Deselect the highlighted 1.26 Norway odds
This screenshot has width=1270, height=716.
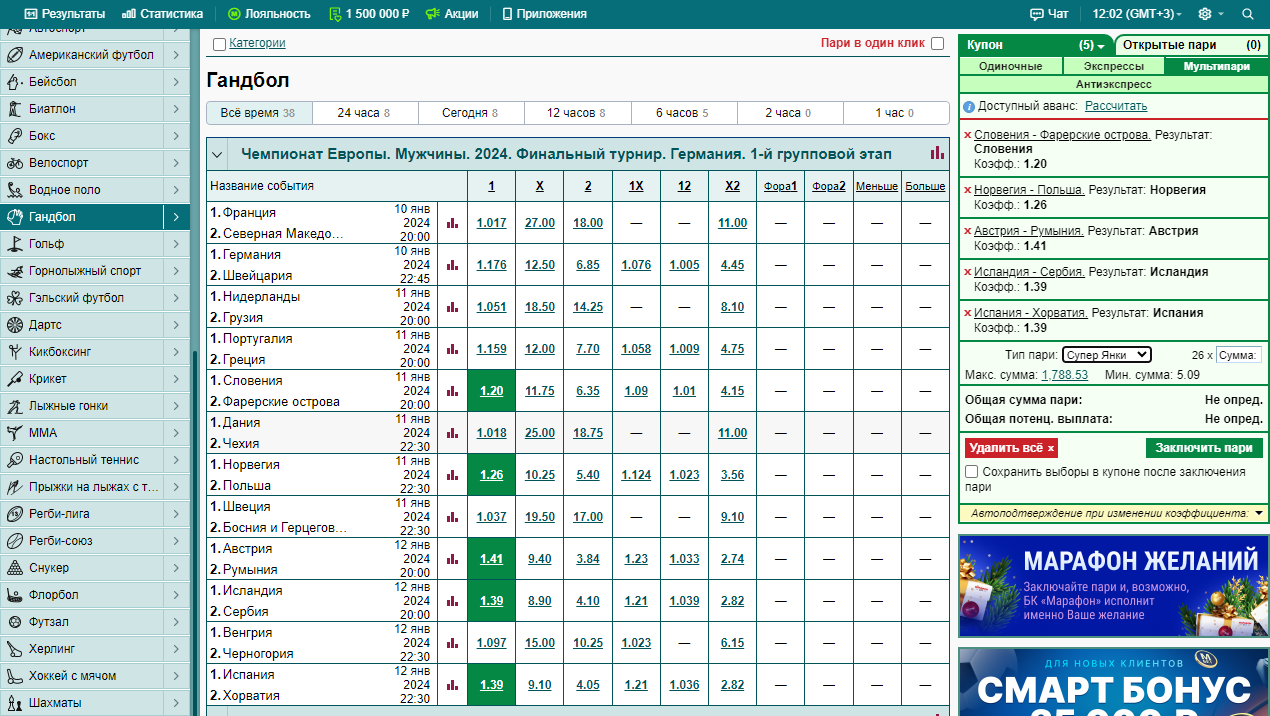tap(491, 475)
